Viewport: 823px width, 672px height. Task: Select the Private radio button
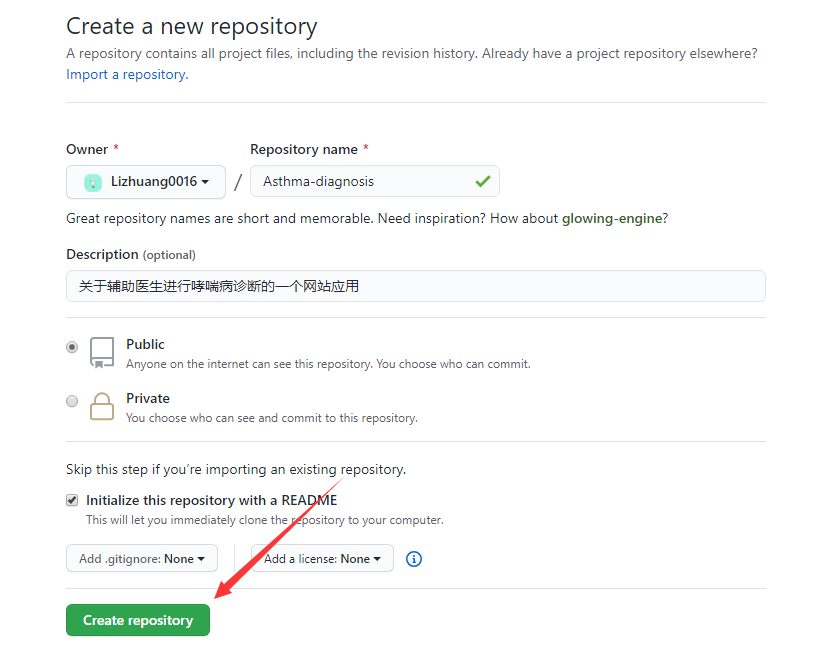72,401
